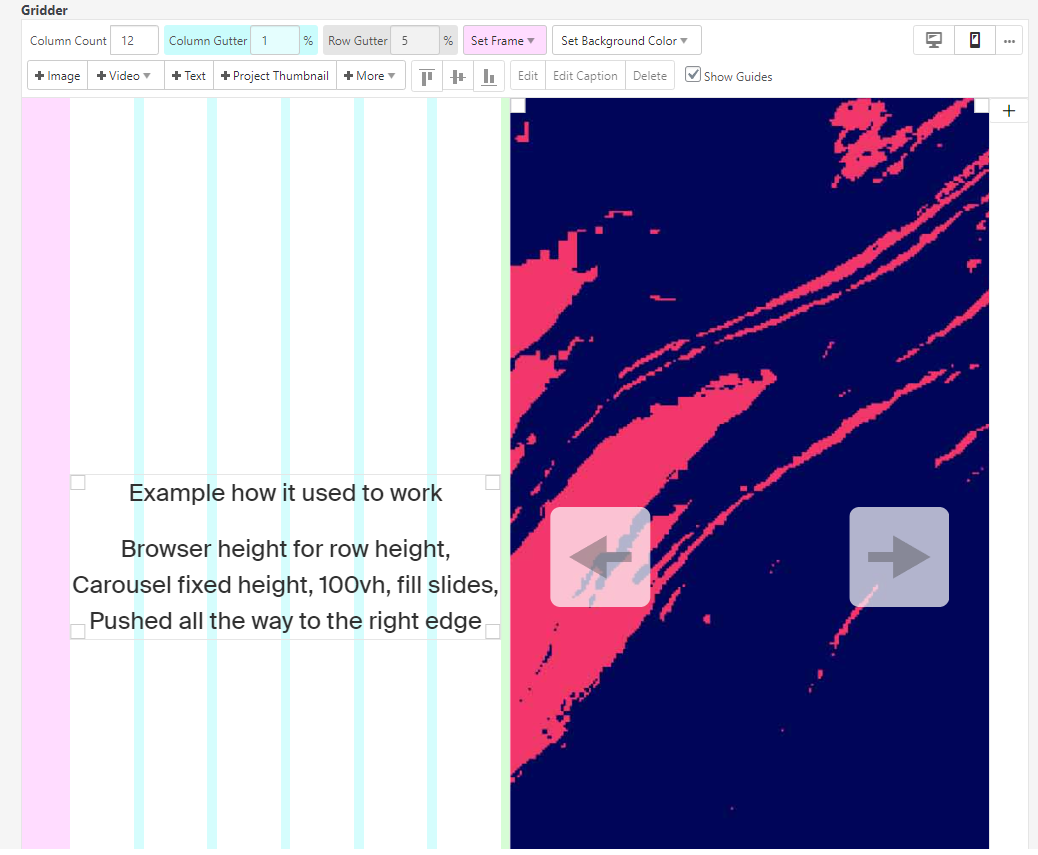1038x855 pixels.
Task: Open Set Background Color dropdown
Action: point(626,41)
